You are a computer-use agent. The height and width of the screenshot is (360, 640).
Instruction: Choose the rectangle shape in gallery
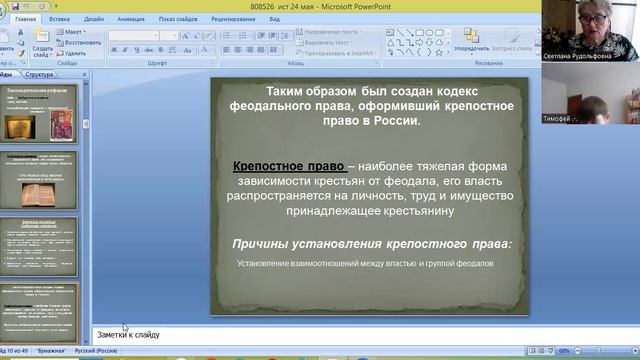420,33
